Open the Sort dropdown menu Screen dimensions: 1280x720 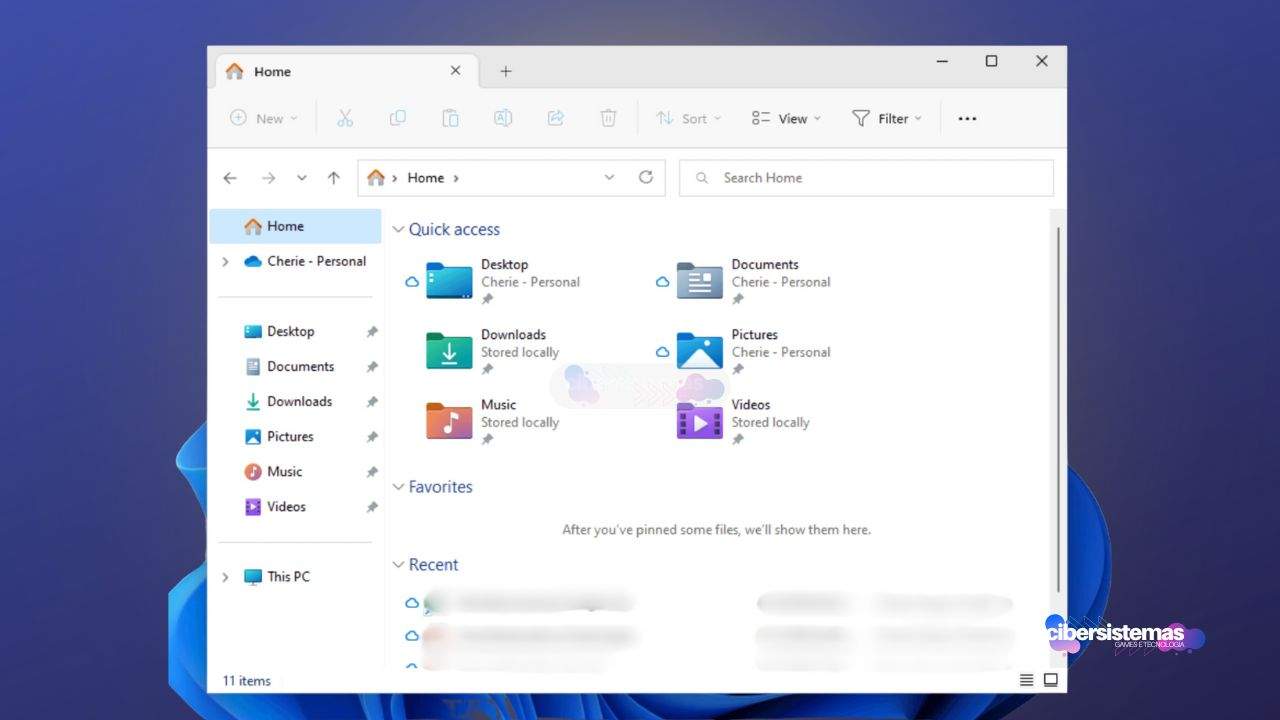click(688, 118)
